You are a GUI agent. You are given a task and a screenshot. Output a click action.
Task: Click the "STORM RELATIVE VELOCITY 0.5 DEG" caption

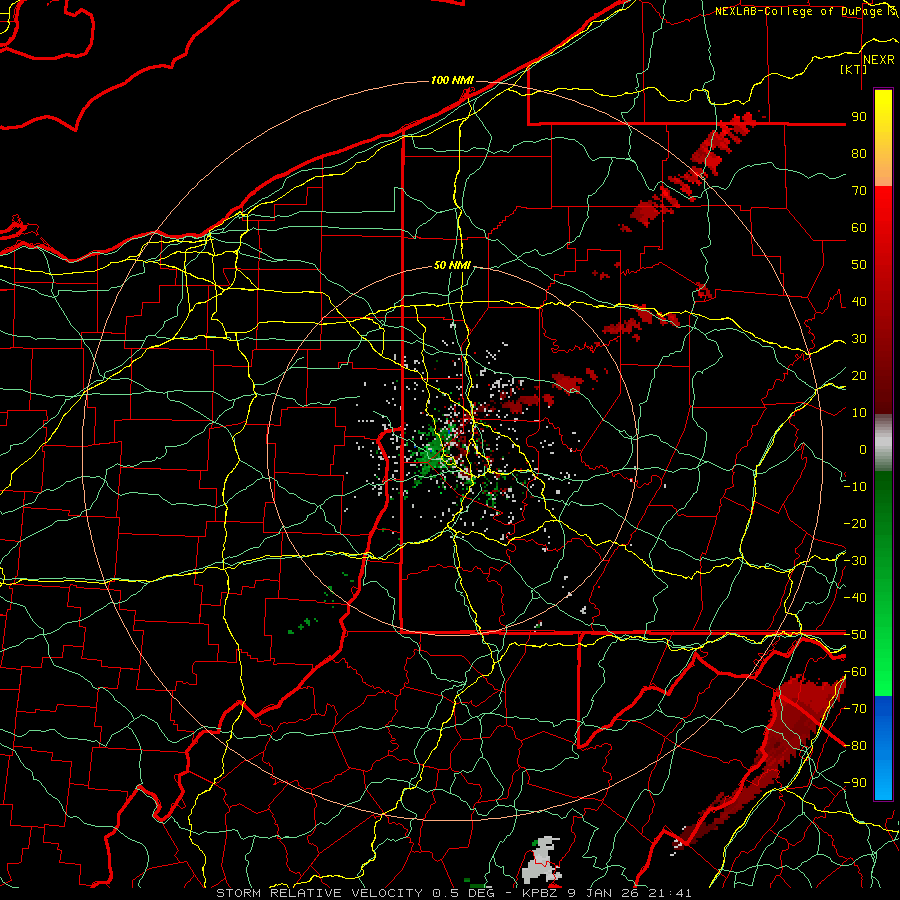(x=355, y=893)
